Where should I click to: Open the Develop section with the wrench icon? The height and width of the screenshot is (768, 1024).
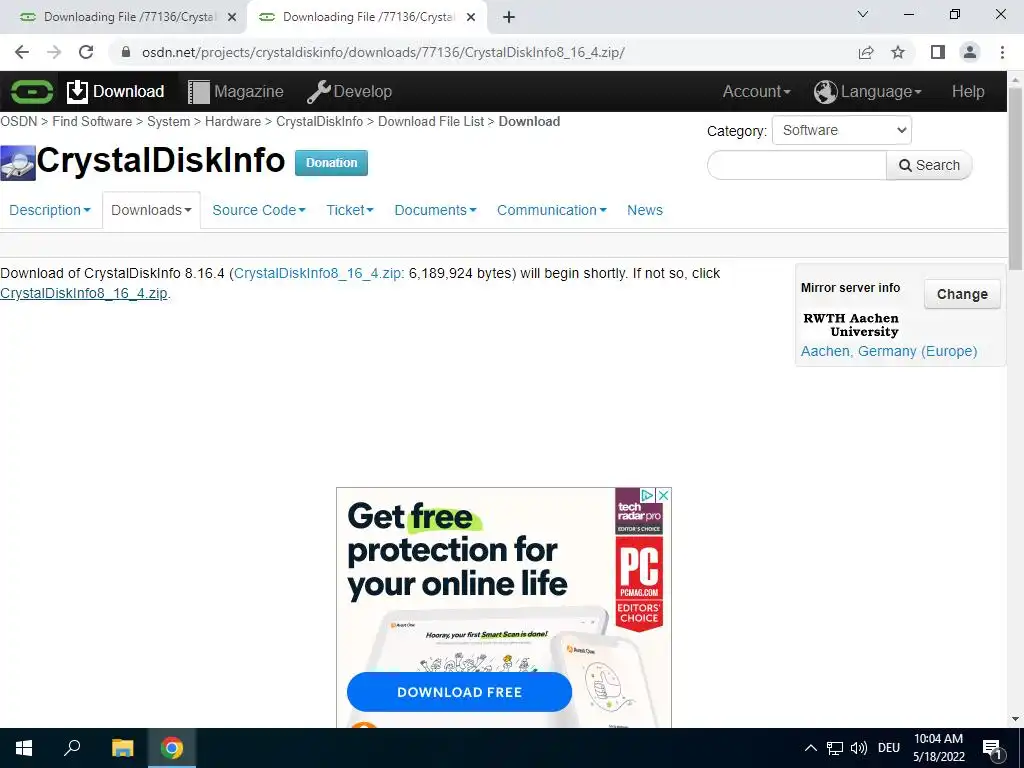(349, 91)
